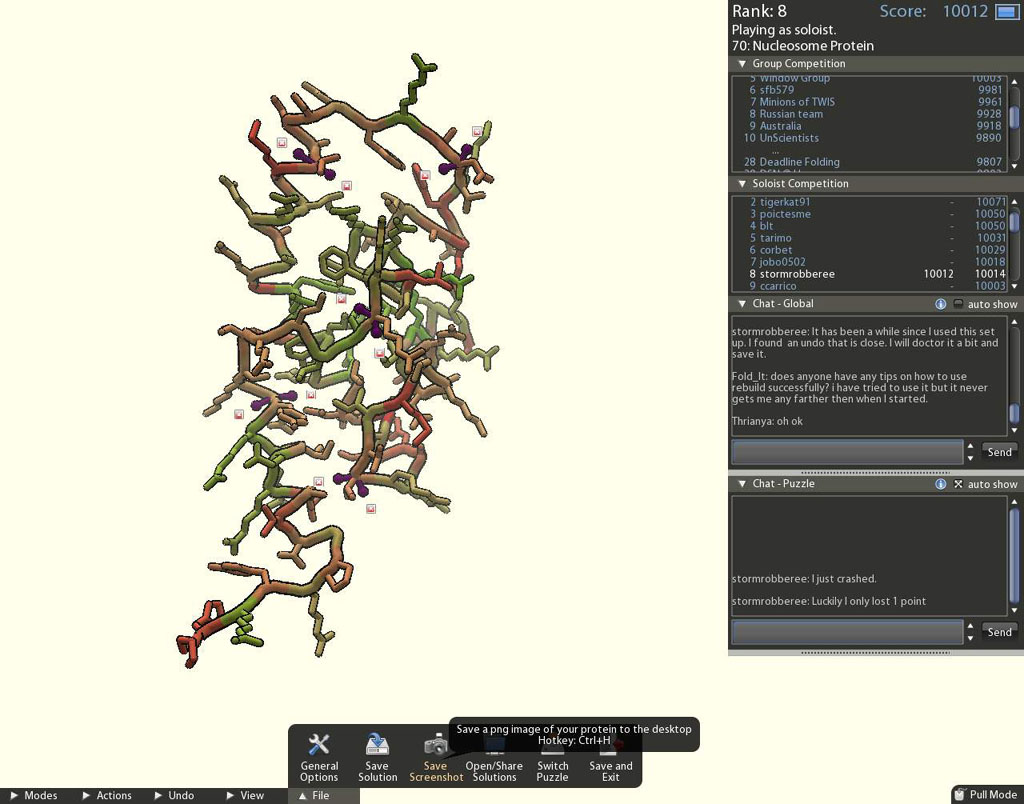The image size is (1024, 804).
Task: Click the Rank: 8 label
Action: [x=759, y=11]
